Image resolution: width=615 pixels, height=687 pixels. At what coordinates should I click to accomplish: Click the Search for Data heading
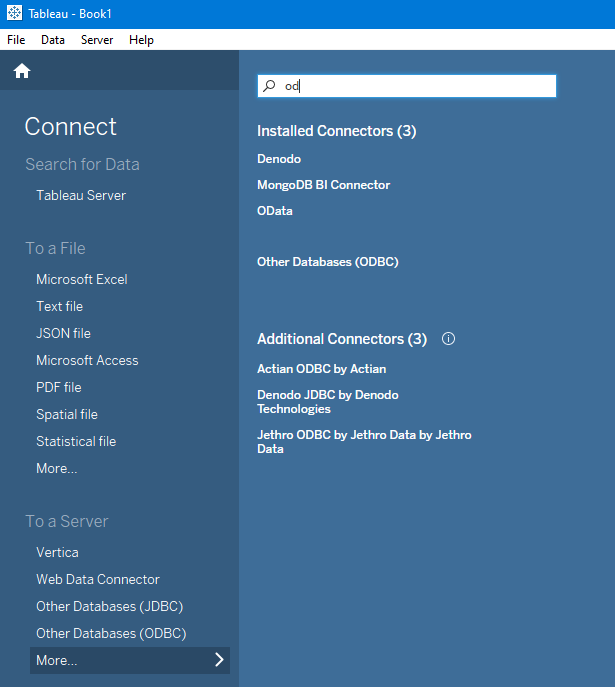point(82,164)
